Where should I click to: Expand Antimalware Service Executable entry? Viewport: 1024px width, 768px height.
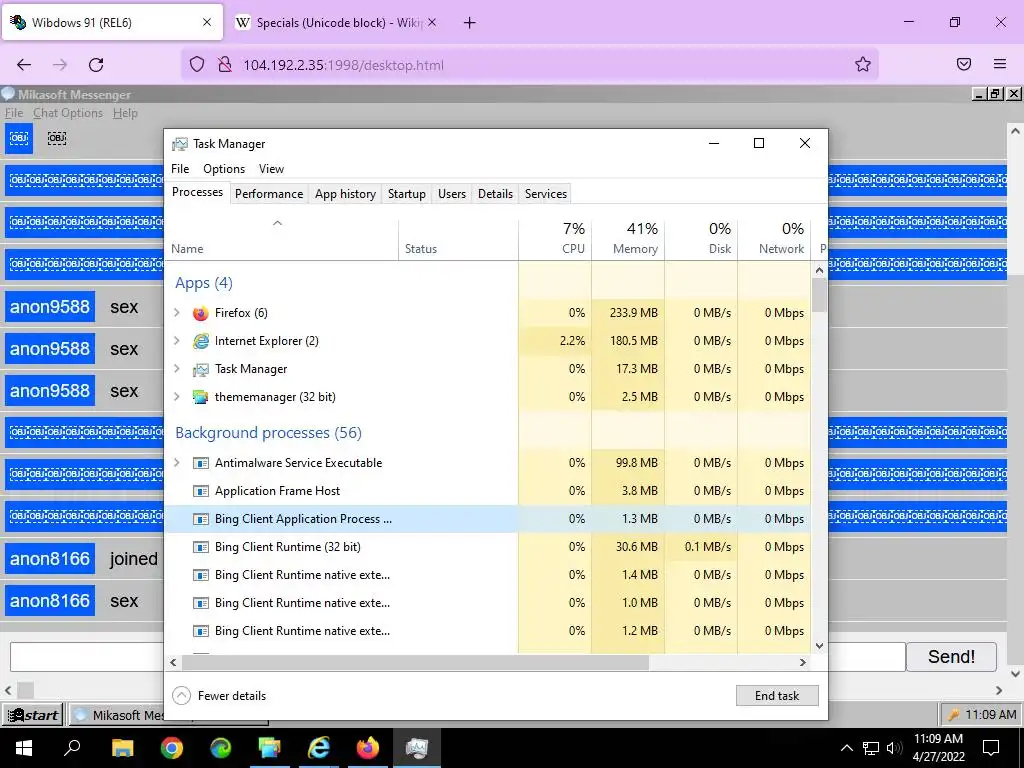click(x=177, y=463)
